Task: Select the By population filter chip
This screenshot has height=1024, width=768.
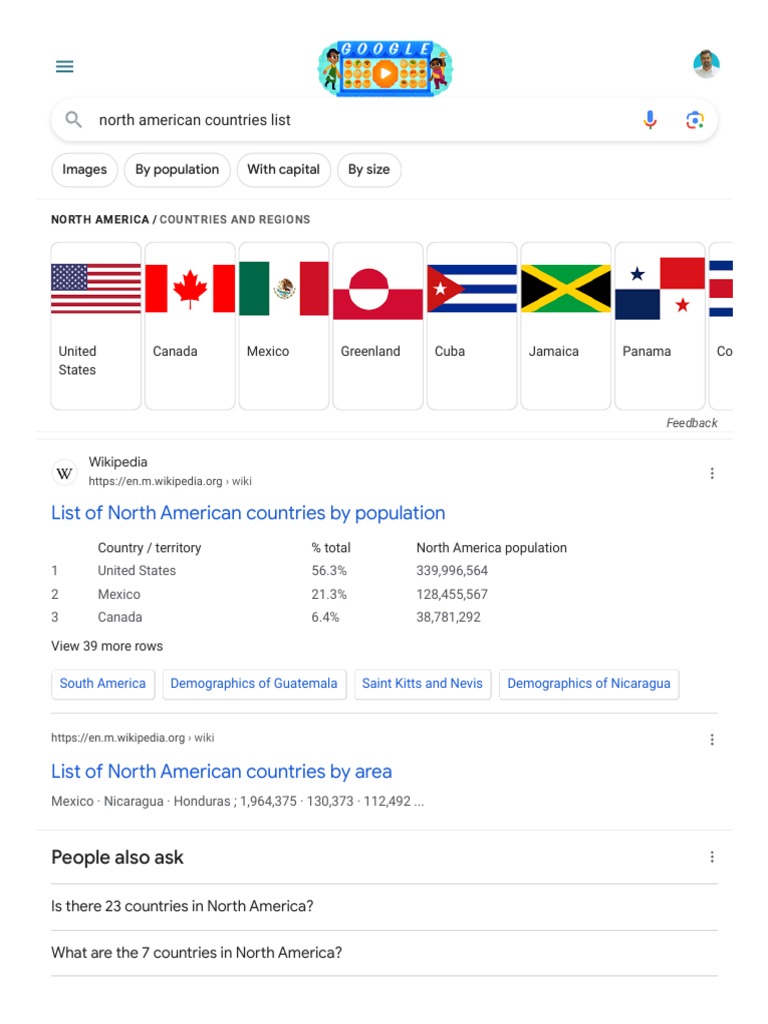Action: [177, 170]
